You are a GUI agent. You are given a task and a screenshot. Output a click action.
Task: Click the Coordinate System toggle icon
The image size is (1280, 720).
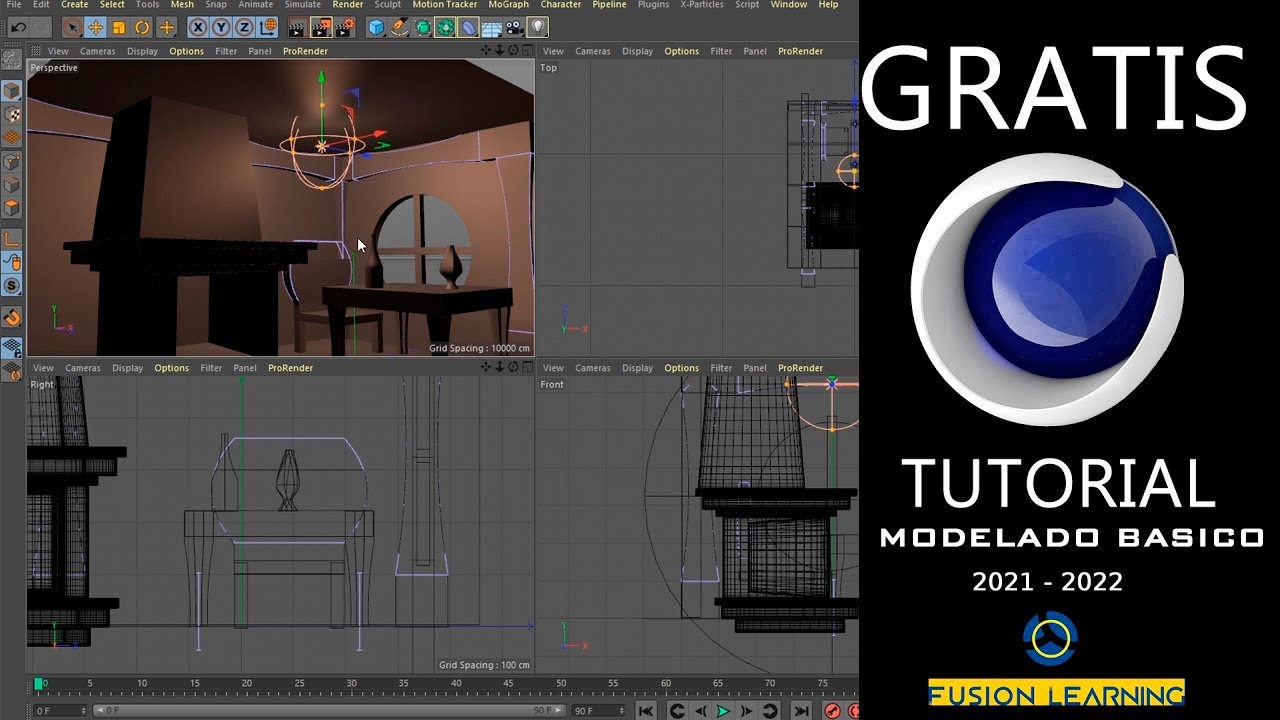coord(269,28)
